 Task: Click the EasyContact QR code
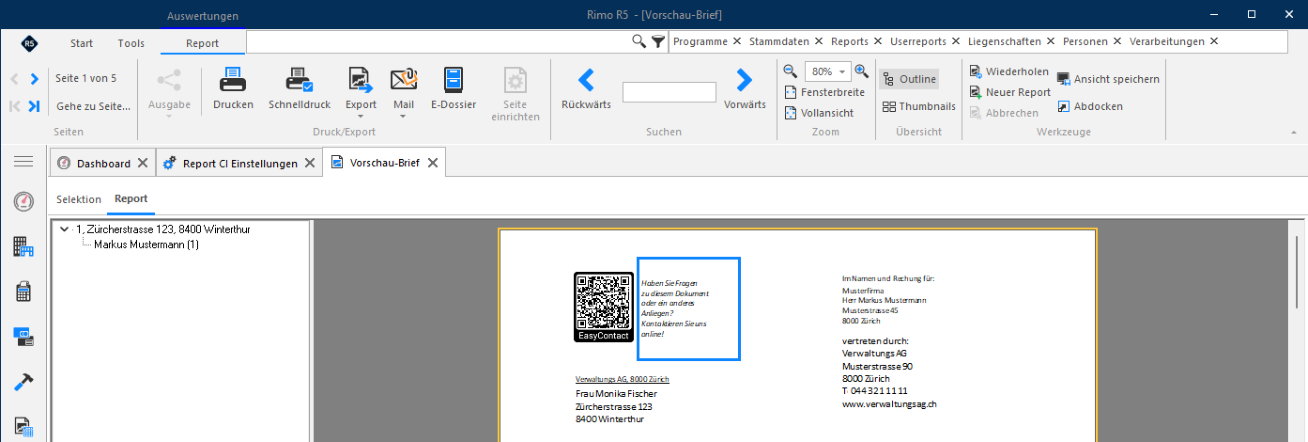point(604,307)
